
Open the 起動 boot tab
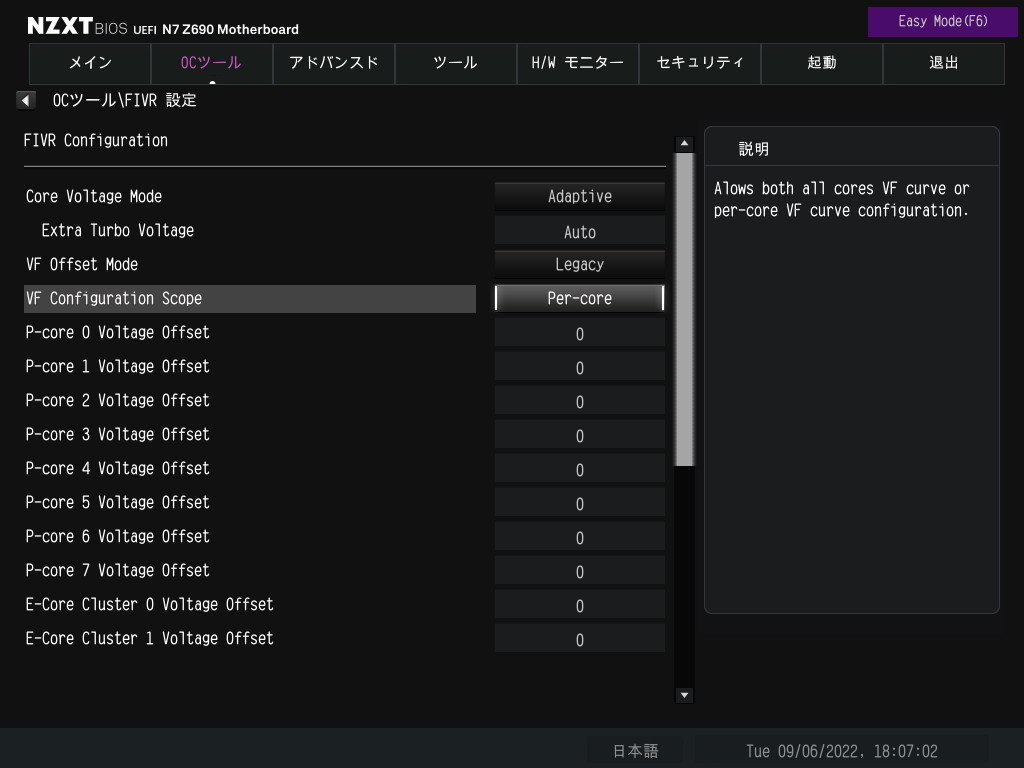coord(821,63)
